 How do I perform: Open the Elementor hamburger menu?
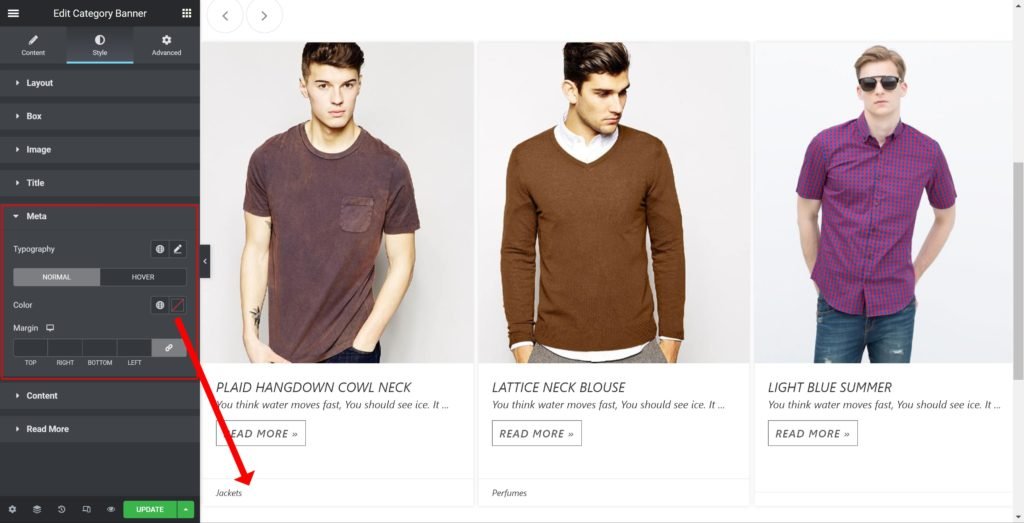point(13,14)
